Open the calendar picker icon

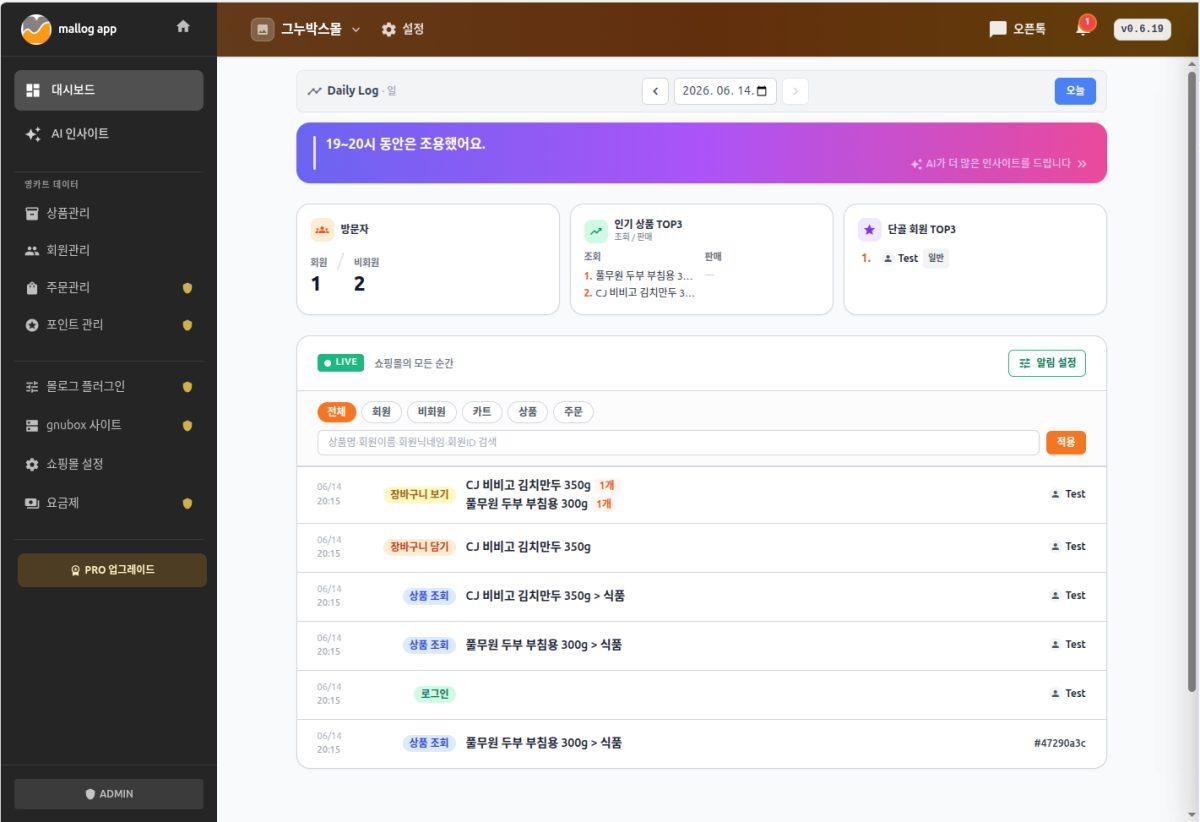click(762, 91)
